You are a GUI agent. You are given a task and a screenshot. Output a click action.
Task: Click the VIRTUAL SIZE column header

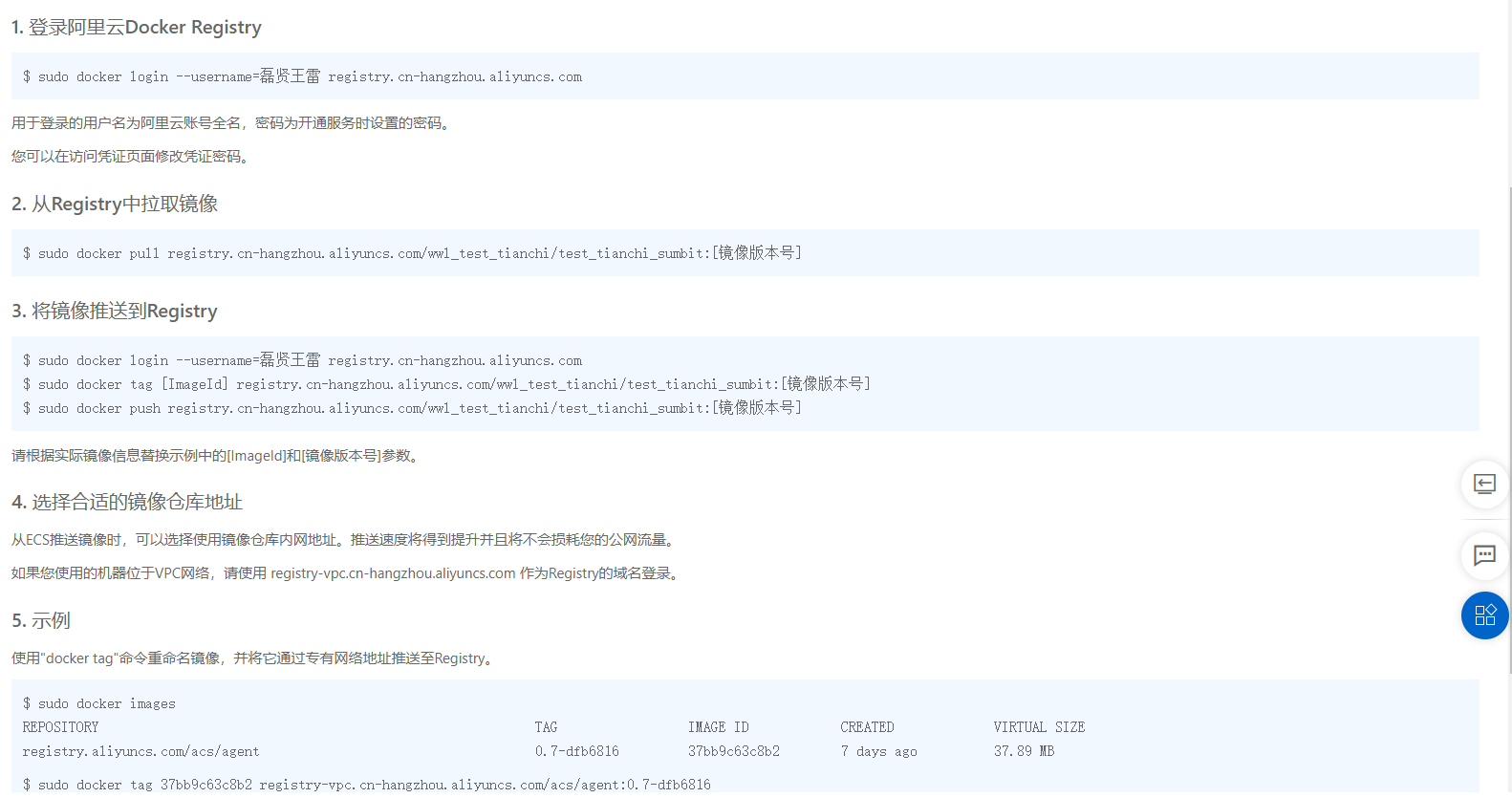[1039, 727]
